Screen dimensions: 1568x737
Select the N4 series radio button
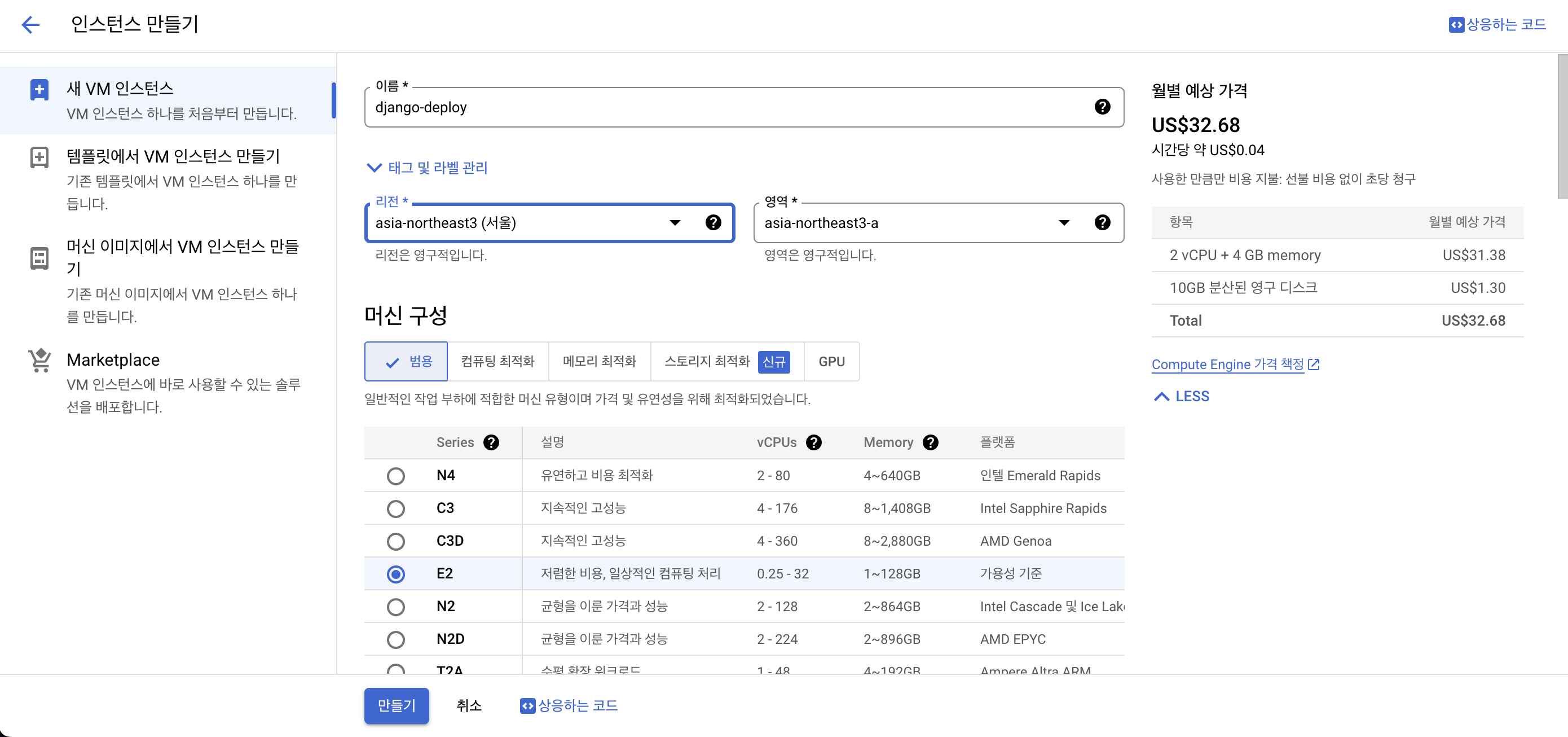point(395,476)
